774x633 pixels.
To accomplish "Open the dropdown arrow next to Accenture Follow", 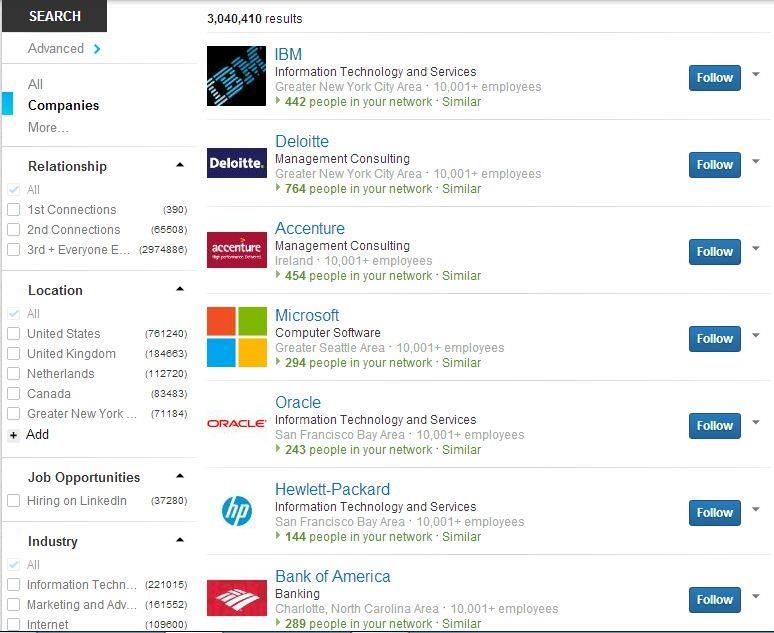I will (x=756, y=248).
